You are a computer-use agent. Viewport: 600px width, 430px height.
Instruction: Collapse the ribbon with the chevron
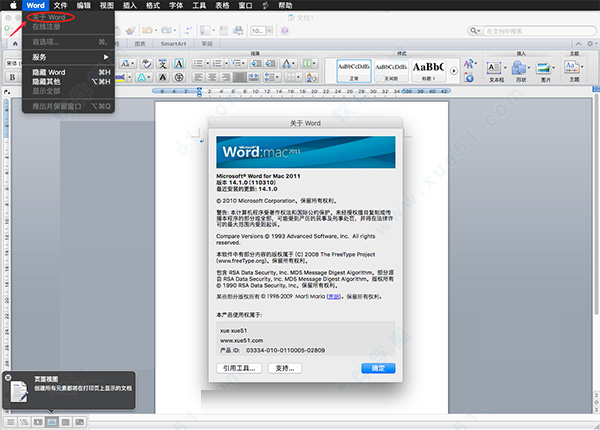(579, 44)
